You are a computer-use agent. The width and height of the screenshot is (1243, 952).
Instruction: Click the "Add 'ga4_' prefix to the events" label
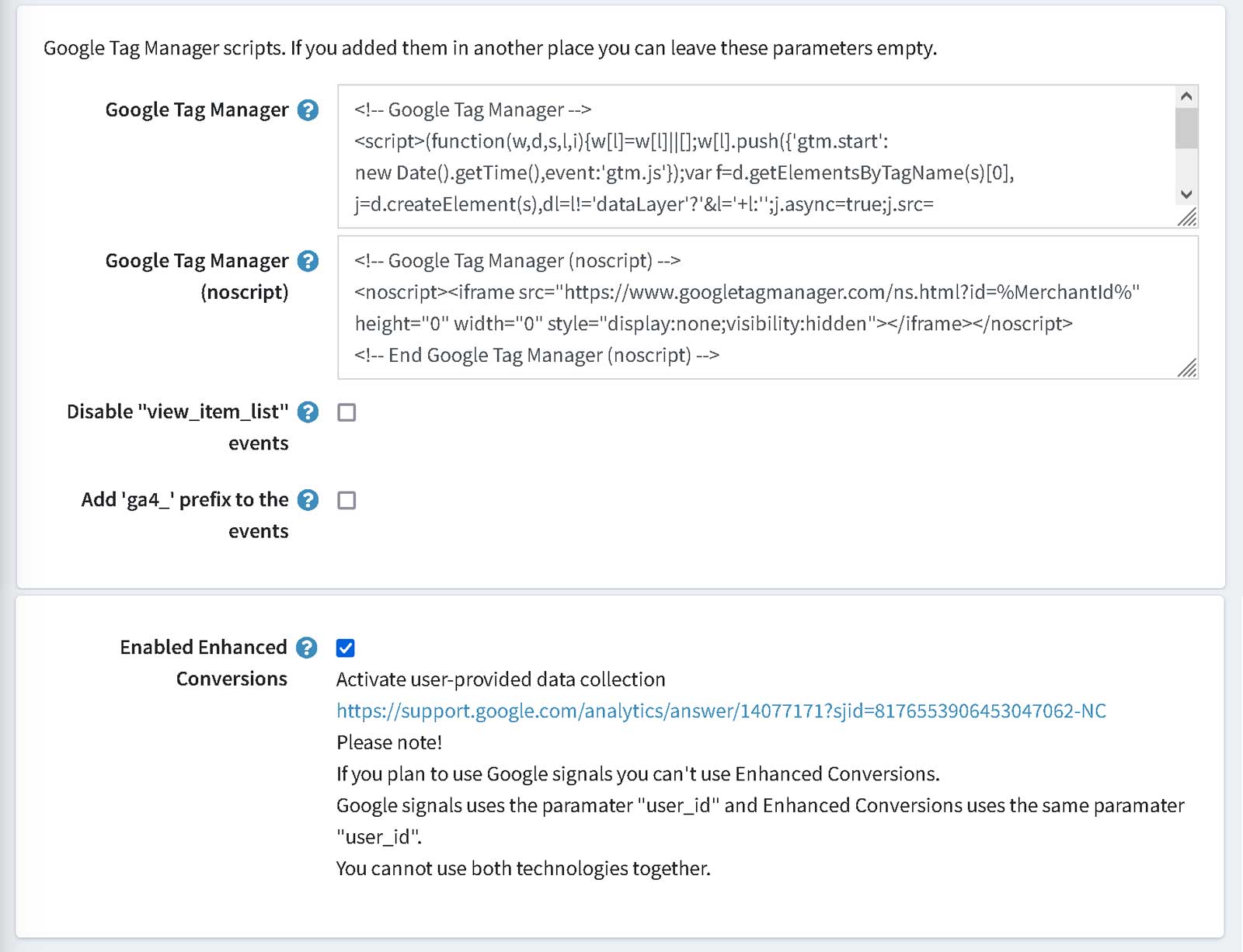(x=185, y=515)
